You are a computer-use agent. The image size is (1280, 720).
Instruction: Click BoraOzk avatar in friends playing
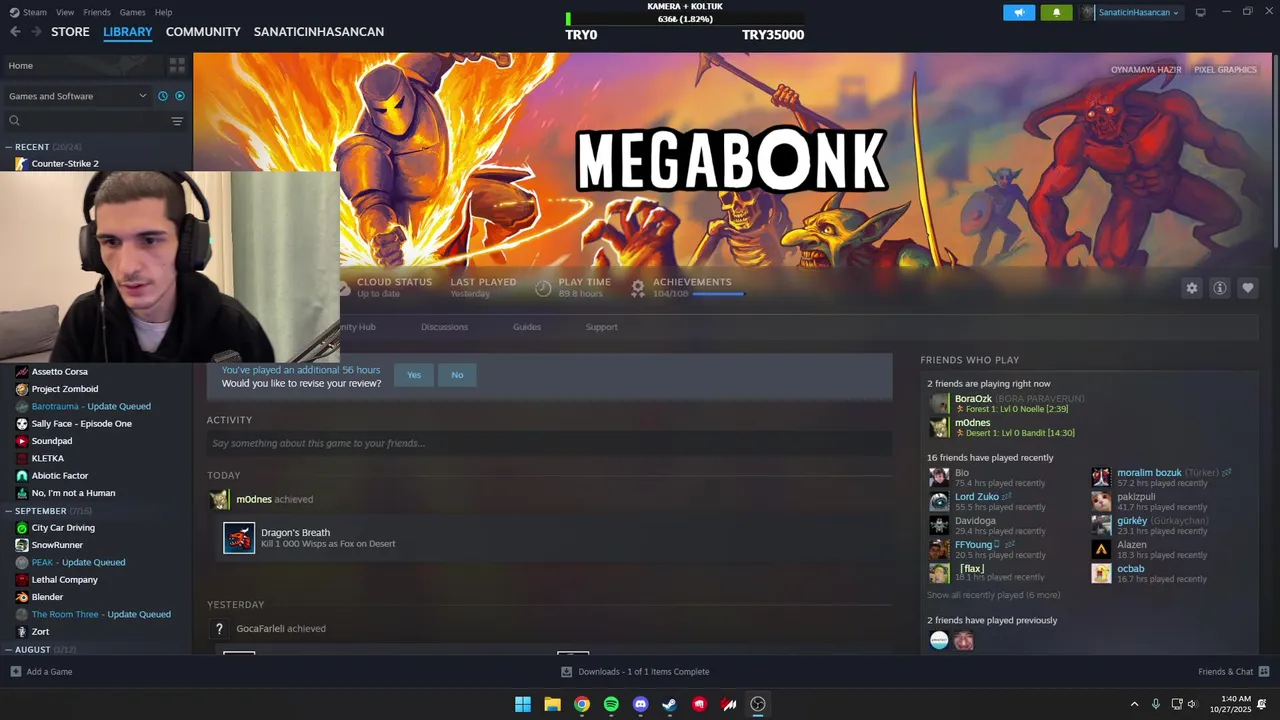pyautogui.click(x=939, y=403)
